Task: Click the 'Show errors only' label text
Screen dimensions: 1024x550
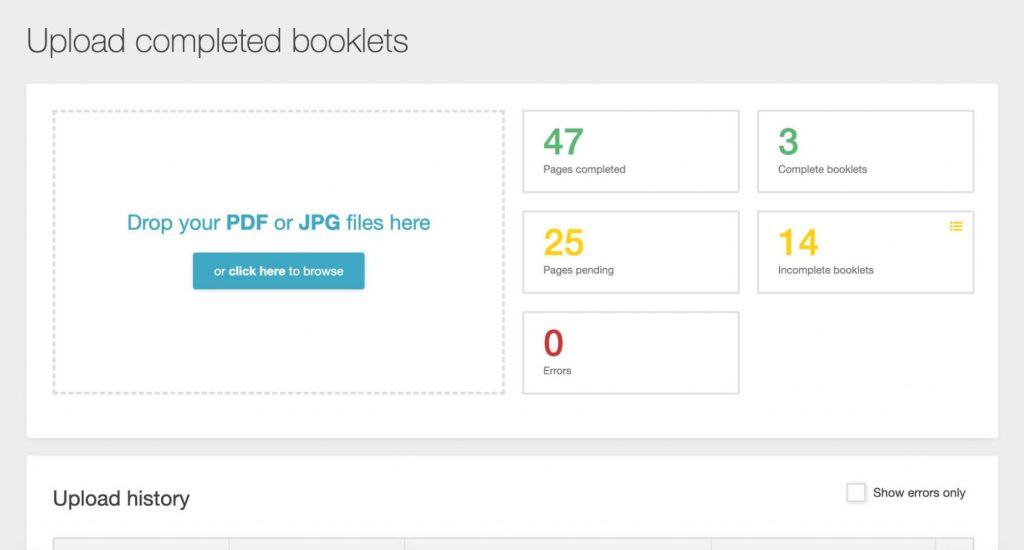Action: click(919, 493)
